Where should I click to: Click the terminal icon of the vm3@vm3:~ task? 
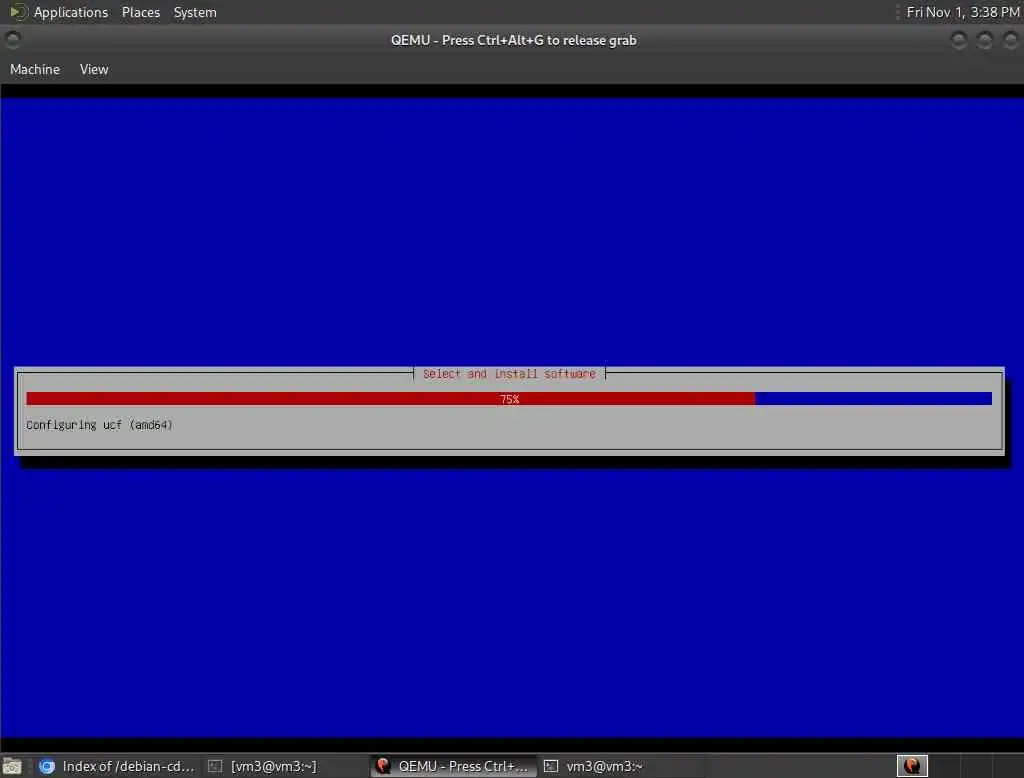point(551,766)
